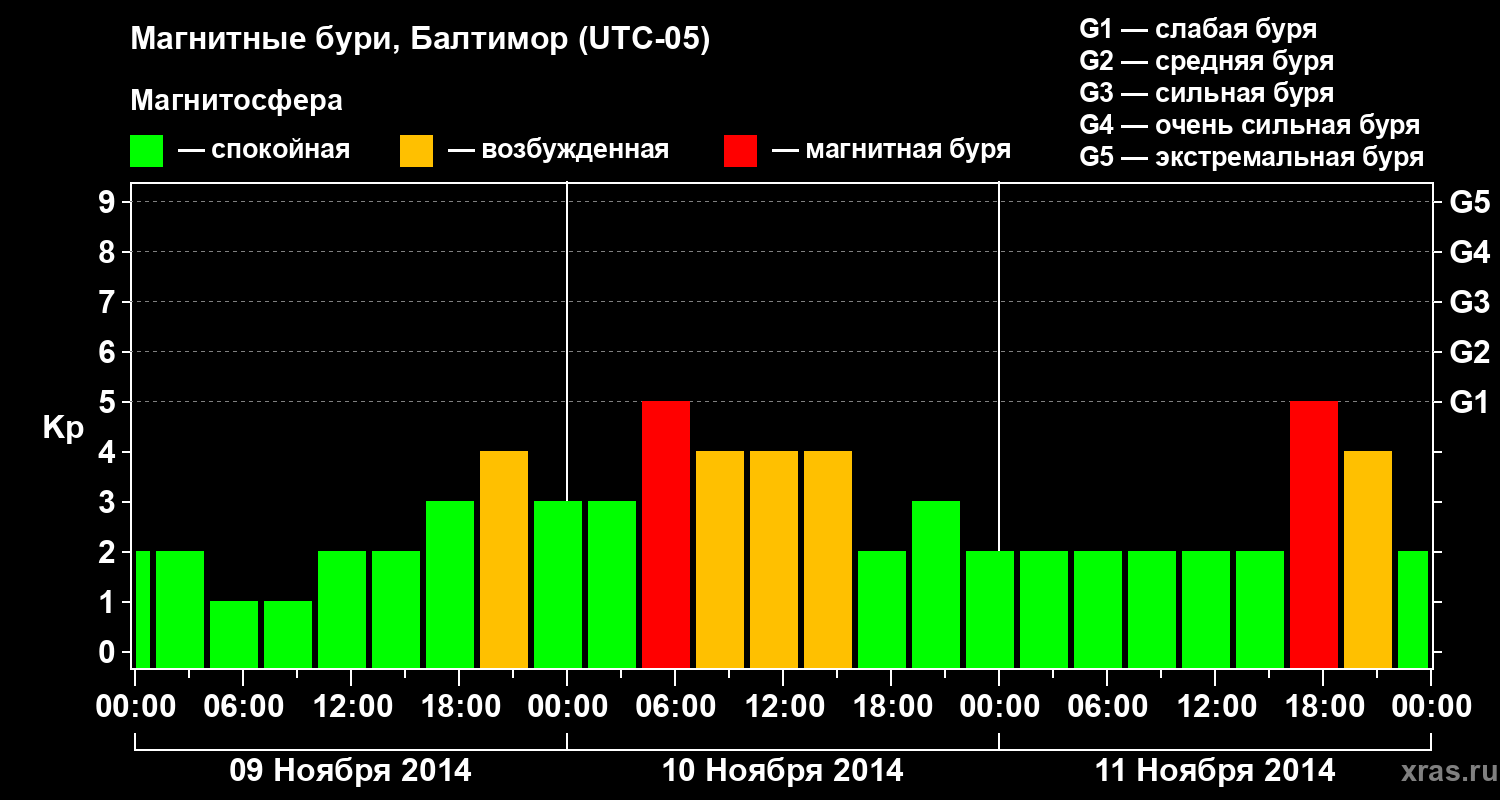Click the 12:00 time label for 11 Ноября
This screenshot has width=1500, height=800.
click(x=1215, y=707)
